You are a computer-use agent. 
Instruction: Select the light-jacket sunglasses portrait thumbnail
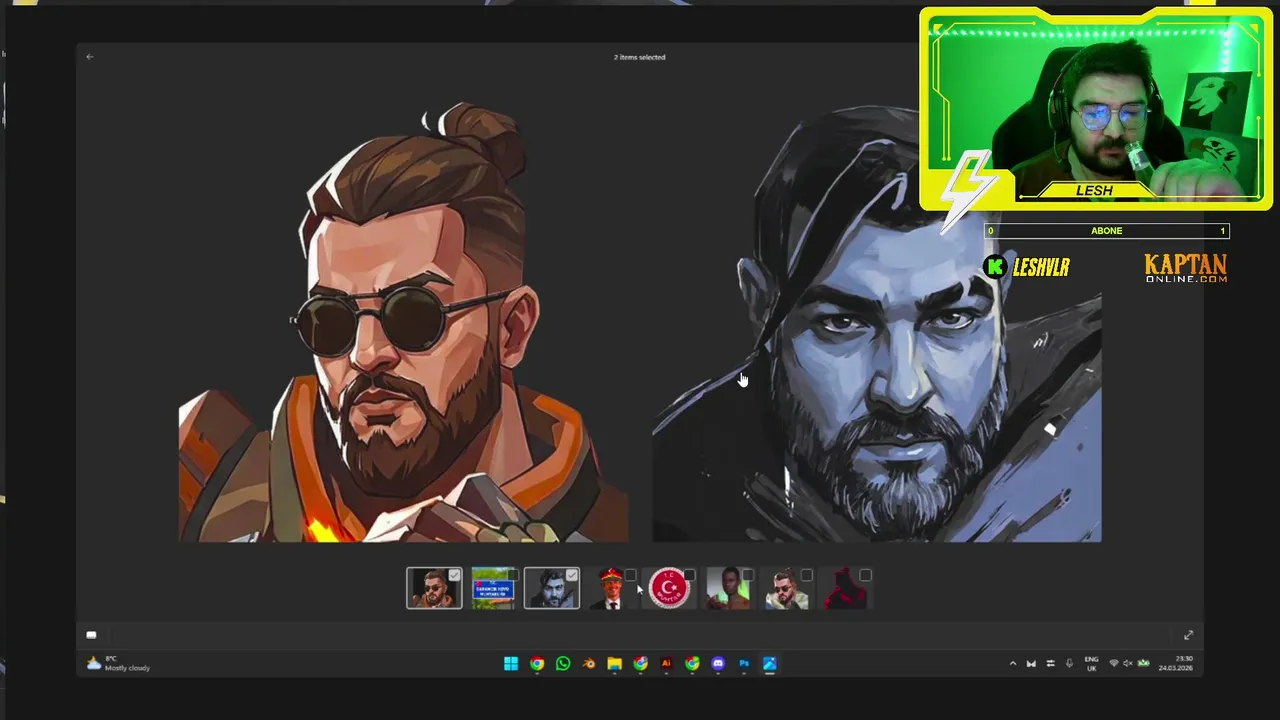pyautogui.click(x=787, y=589)
